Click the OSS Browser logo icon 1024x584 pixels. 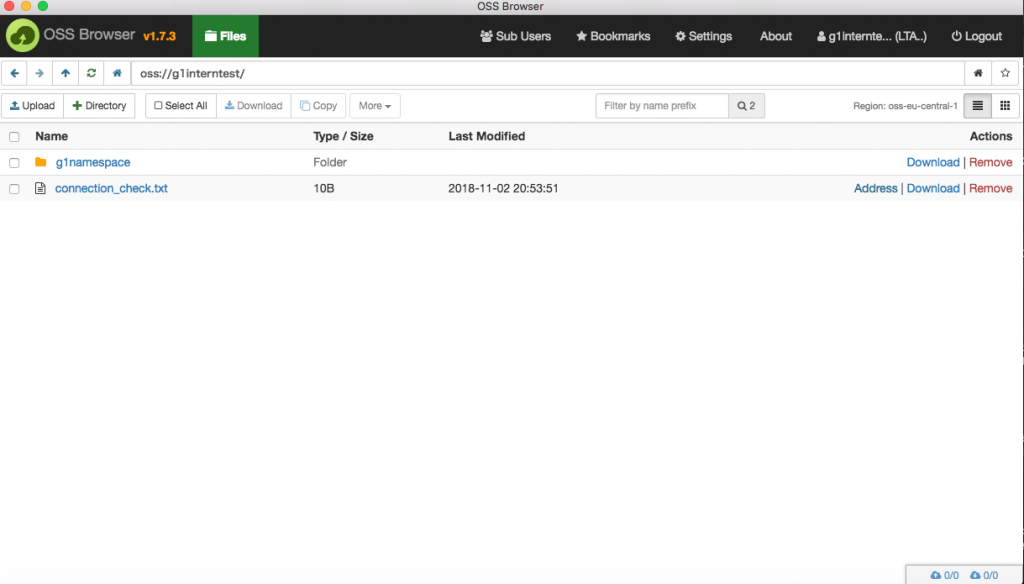[x=23, y=35]
